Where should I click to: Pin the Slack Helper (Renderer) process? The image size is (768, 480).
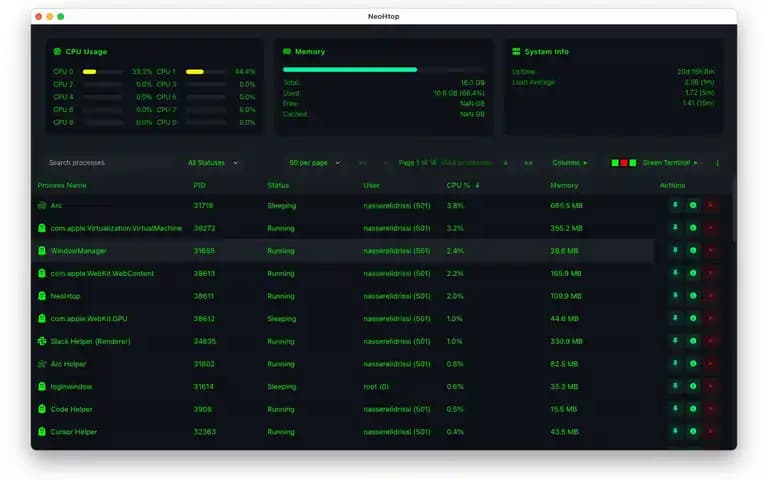[x=675, y=341]
